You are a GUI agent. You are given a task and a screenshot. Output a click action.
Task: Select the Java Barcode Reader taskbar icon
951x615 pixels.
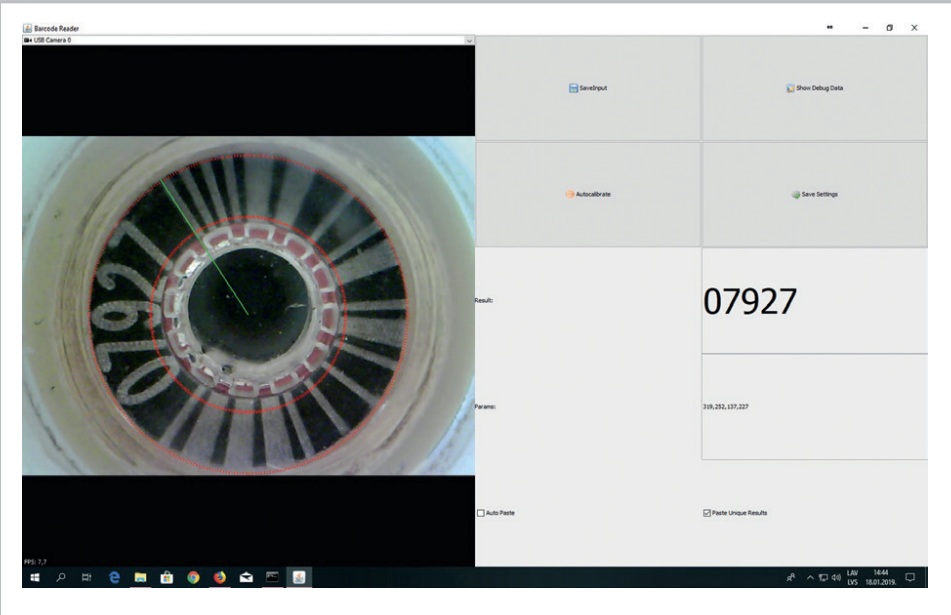point(299,577)
